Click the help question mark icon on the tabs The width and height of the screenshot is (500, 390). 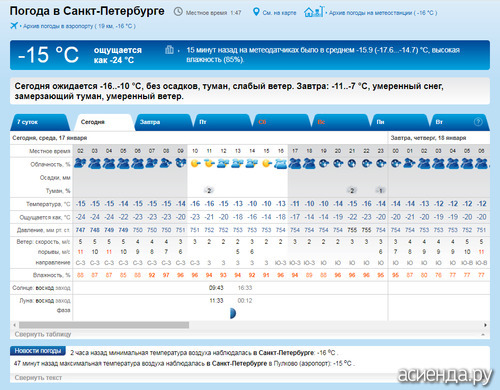478,122
